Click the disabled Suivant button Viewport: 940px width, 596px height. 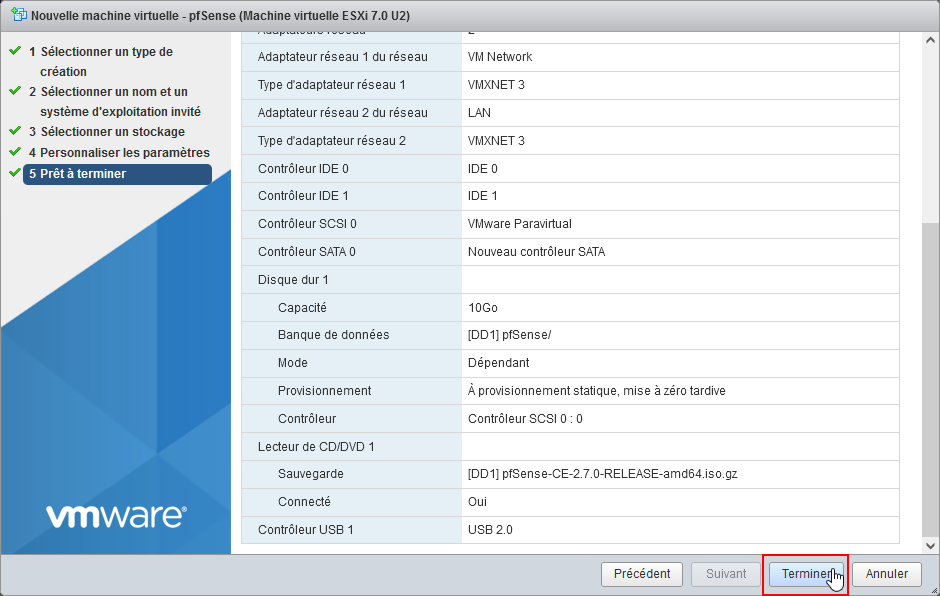point(725,574)
